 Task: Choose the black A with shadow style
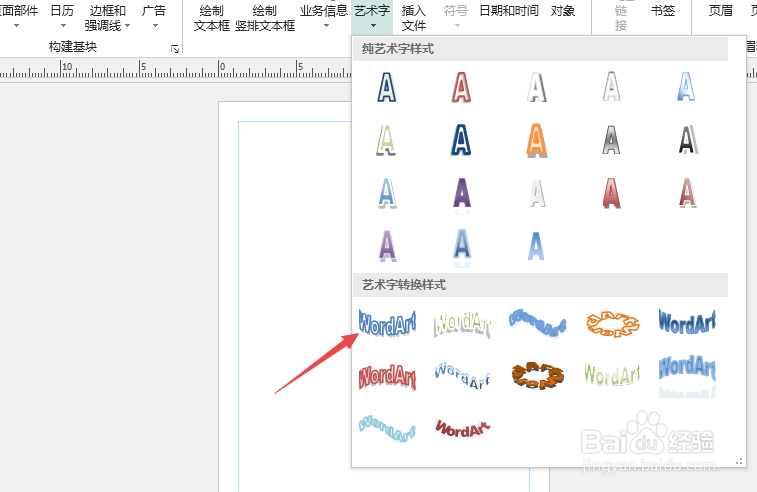pyautogui.click(x=688, y=140)
